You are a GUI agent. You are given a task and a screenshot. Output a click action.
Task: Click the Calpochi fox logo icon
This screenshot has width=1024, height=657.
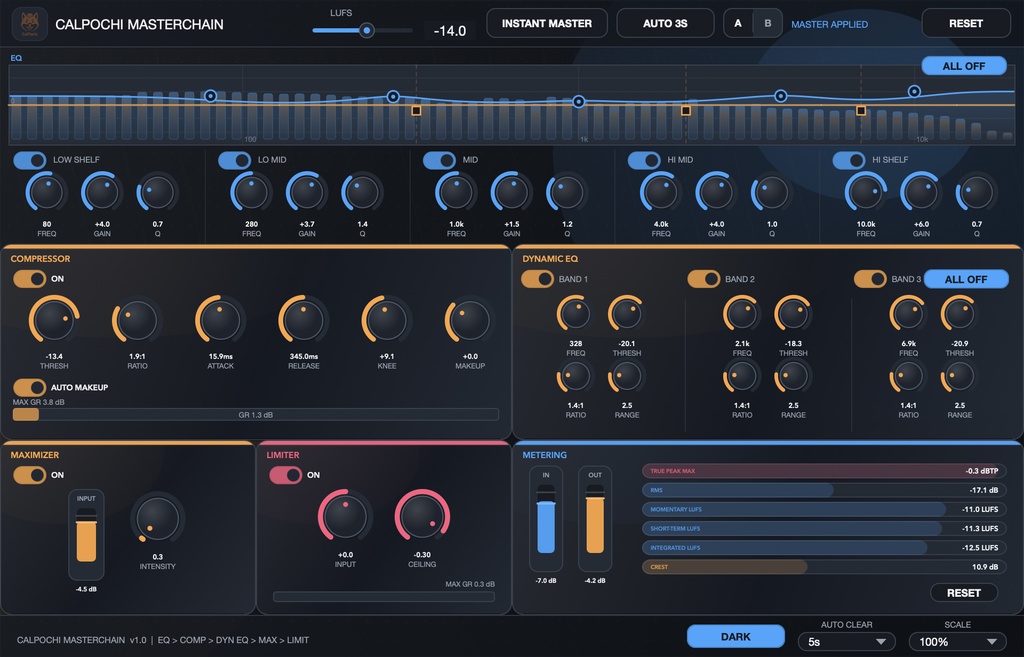pos(29,24)
